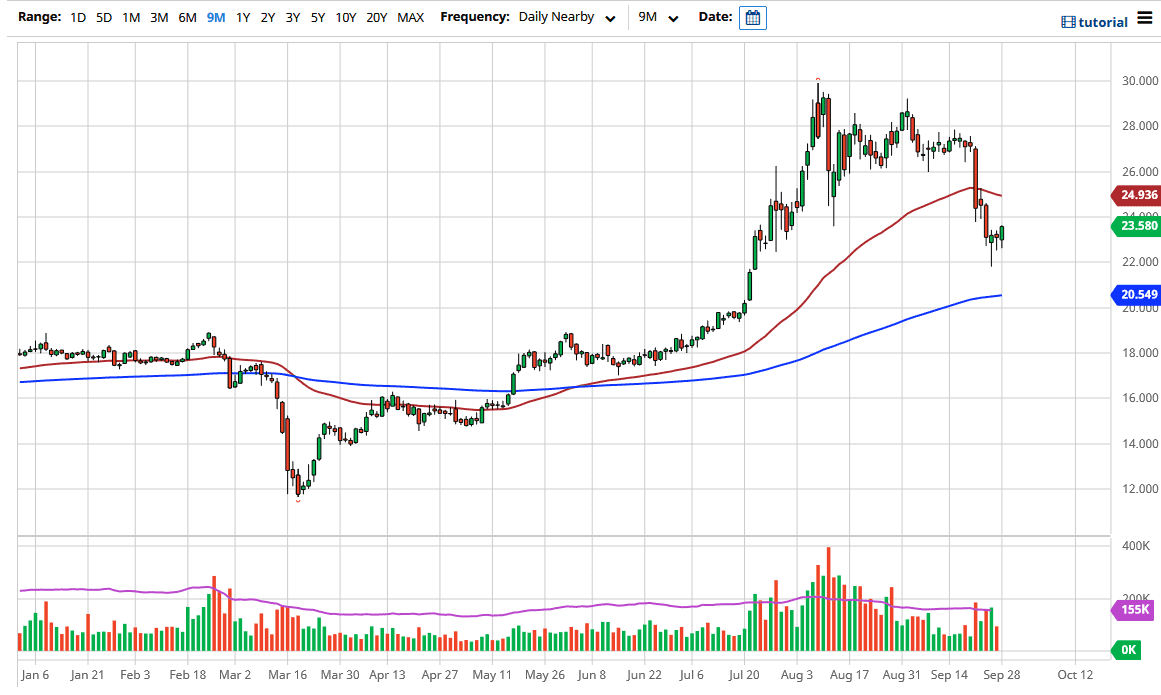
Task: Set range to 6M
Action: point(187,17)
